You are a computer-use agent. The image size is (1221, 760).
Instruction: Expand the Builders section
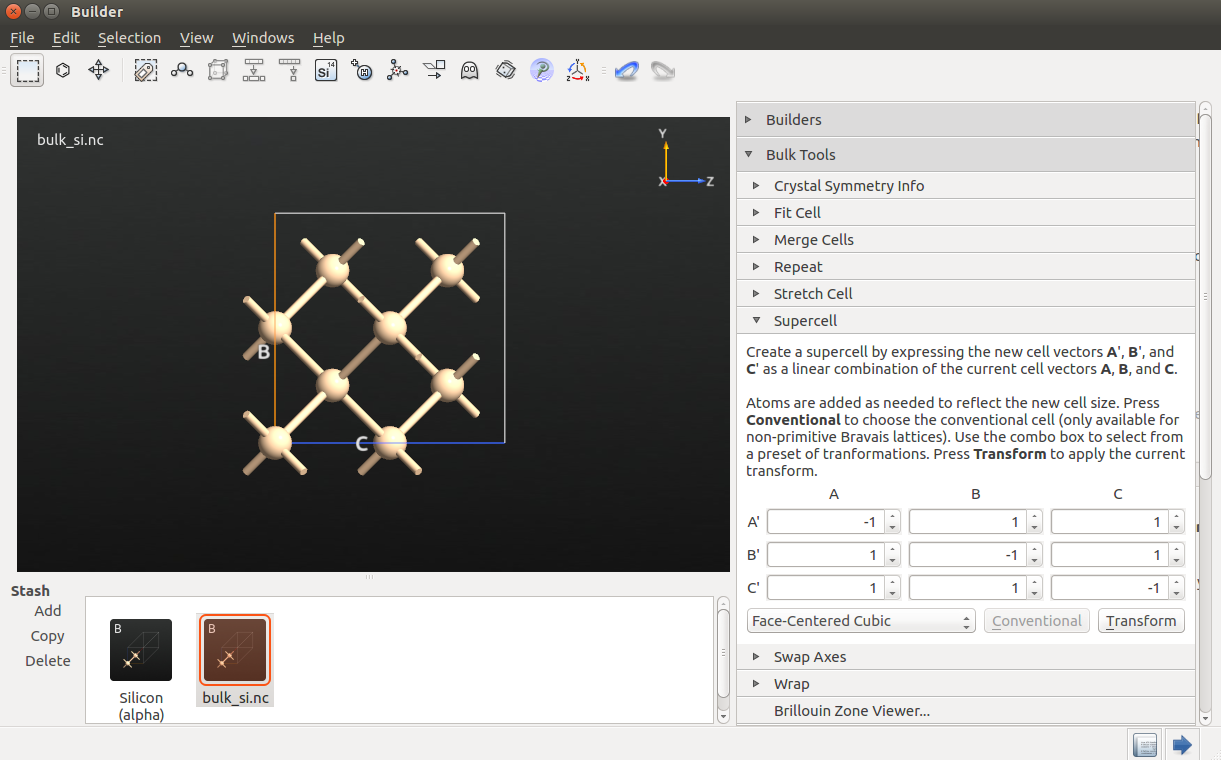[x=966, y=120]
